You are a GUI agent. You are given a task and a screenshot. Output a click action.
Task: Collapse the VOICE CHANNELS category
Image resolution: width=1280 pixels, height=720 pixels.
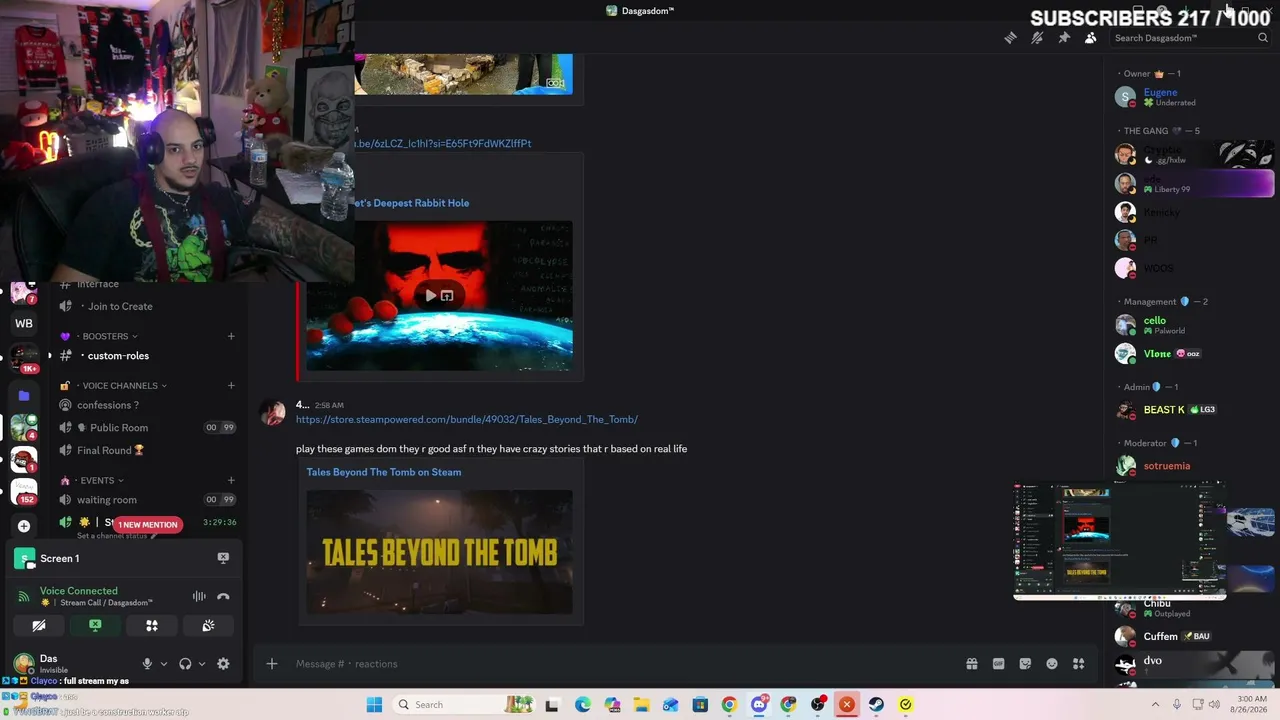120,385
